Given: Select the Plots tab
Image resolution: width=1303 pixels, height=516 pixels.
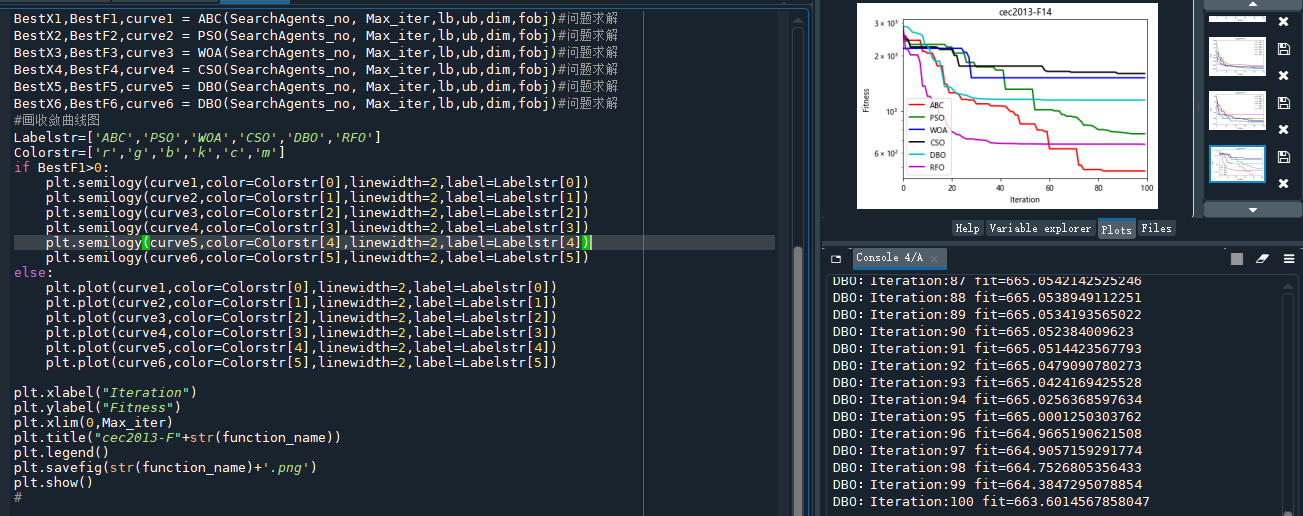Looking at the screenshot, I should 1116,229.
